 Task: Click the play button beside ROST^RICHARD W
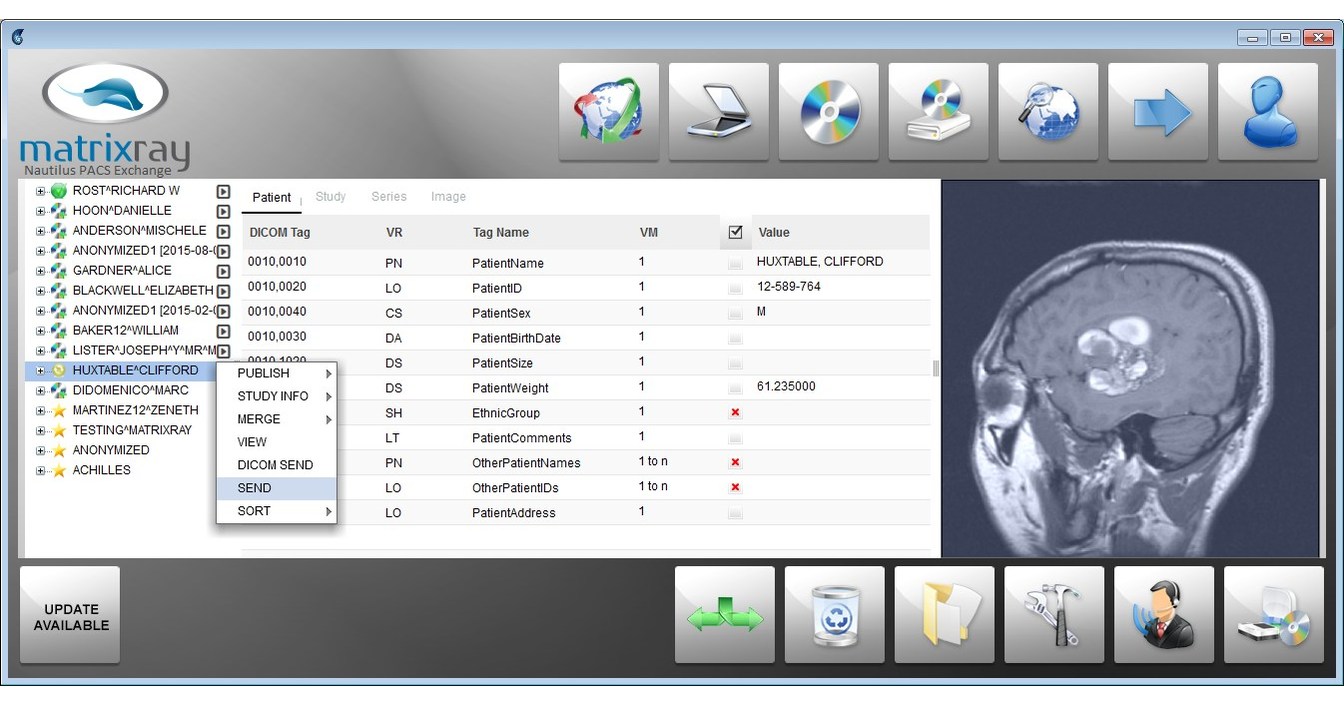point(222,190)
